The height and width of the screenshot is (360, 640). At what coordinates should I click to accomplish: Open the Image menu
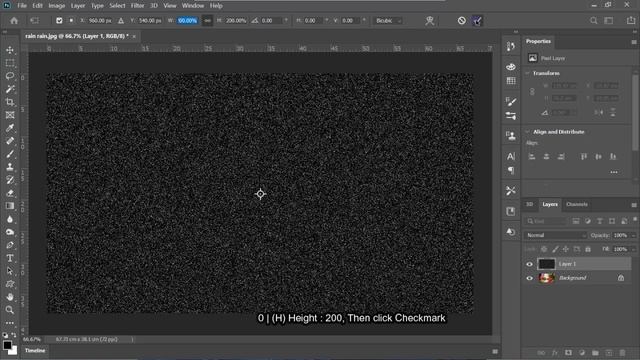tap(57, 6)
